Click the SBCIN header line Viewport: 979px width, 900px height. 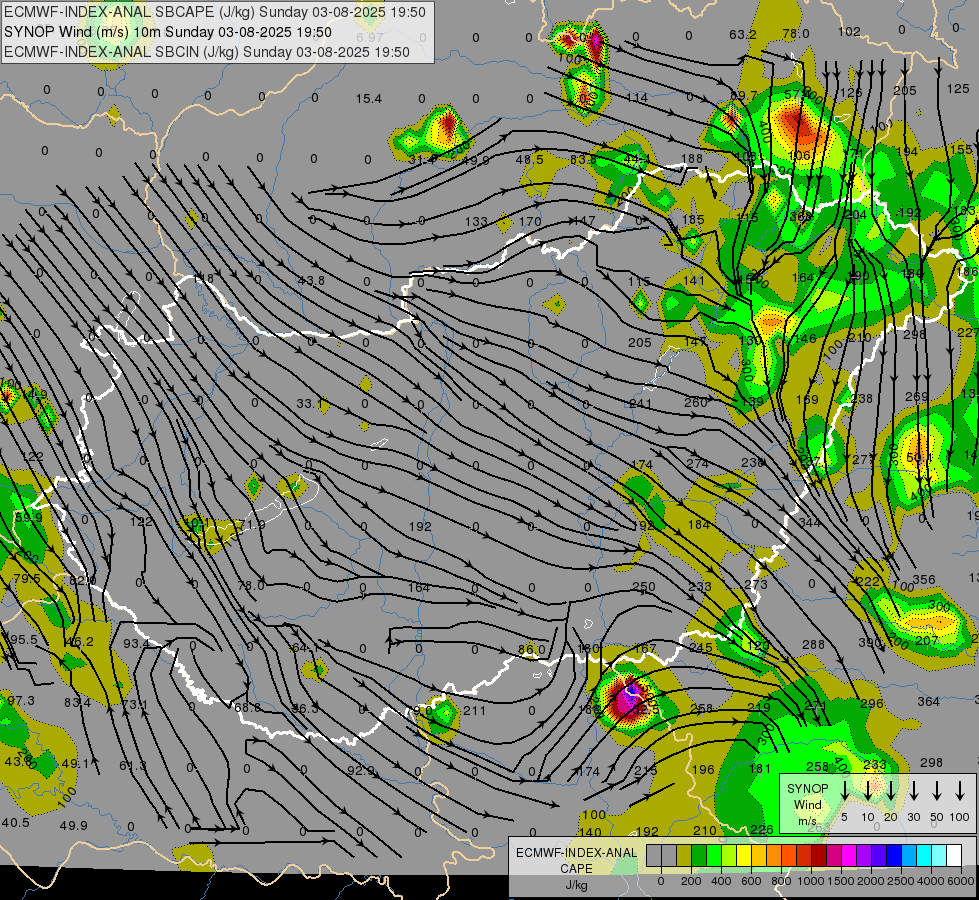click(207, 52)
